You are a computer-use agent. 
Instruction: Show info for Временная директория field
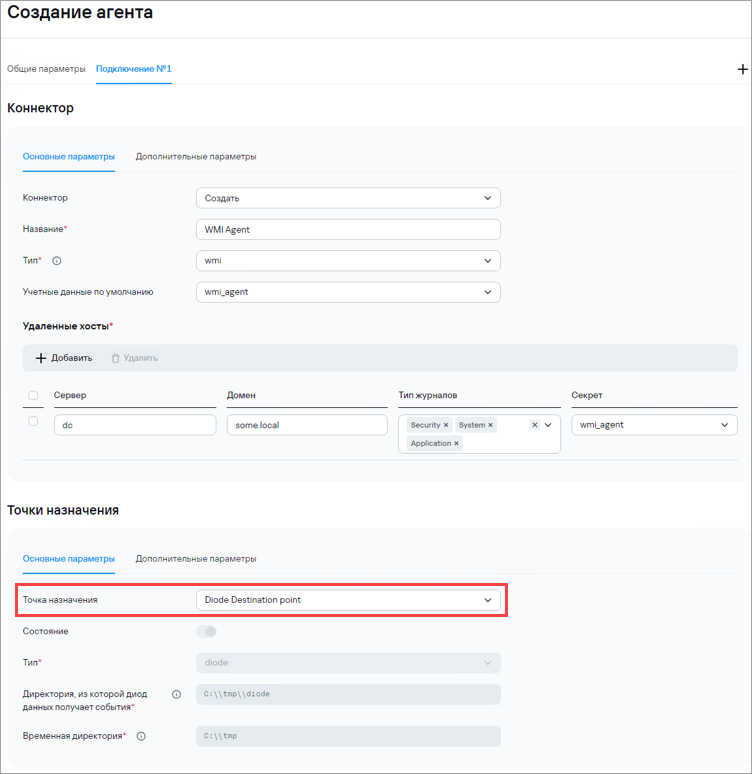point(141,736)
